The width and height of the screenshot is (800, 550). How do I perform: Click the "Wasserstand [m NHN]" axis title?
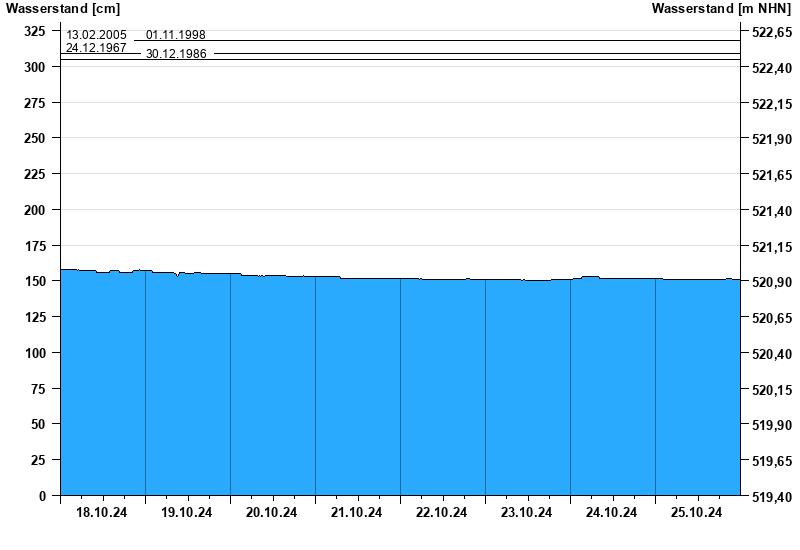[721, 9]
